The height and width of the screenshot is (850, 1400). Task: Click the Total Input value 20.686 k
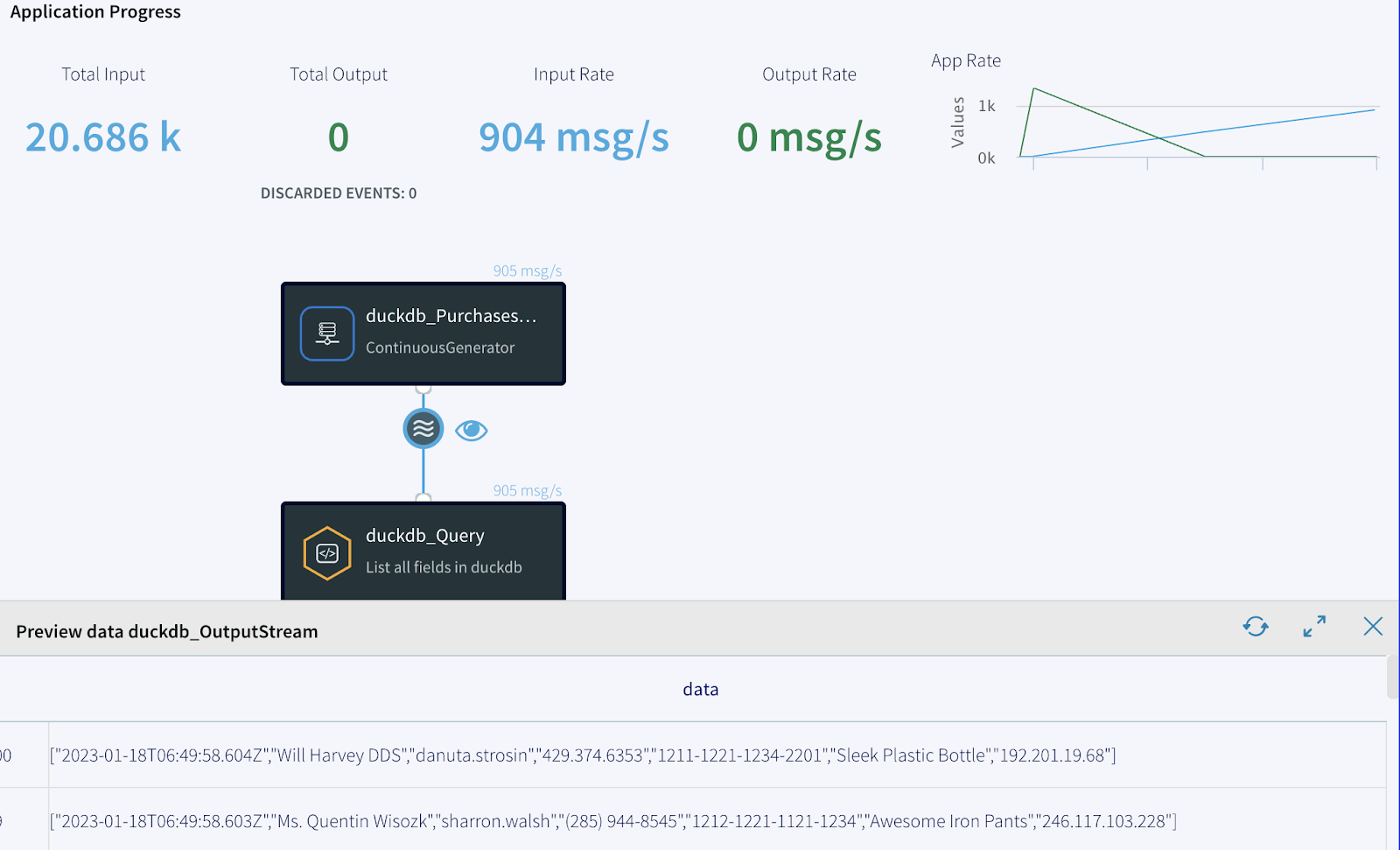[103, 137]
